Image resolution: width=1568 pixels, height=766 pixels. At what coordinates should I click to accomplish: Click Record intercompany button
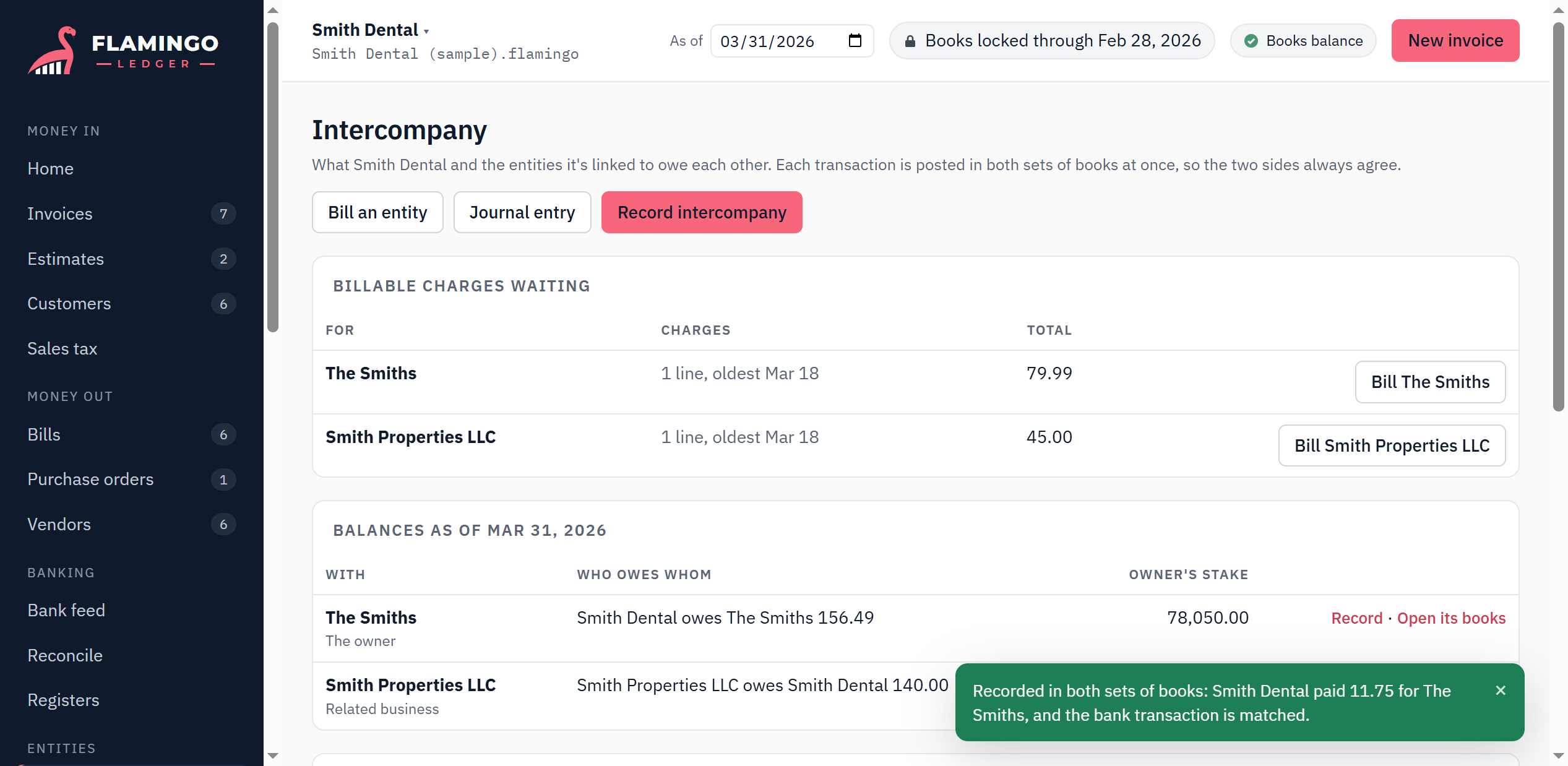pyautogui.click(x=702, y=212)
